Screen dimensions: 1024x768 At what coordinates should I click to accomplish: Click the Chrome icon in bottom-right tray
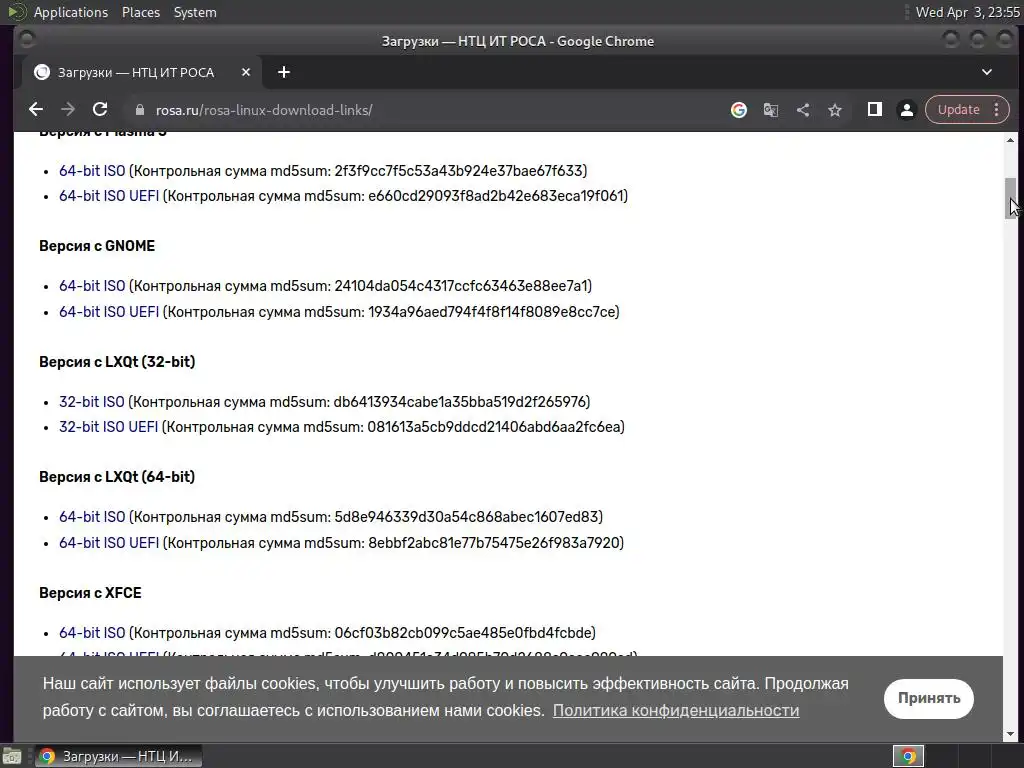(x=908, y=756)
